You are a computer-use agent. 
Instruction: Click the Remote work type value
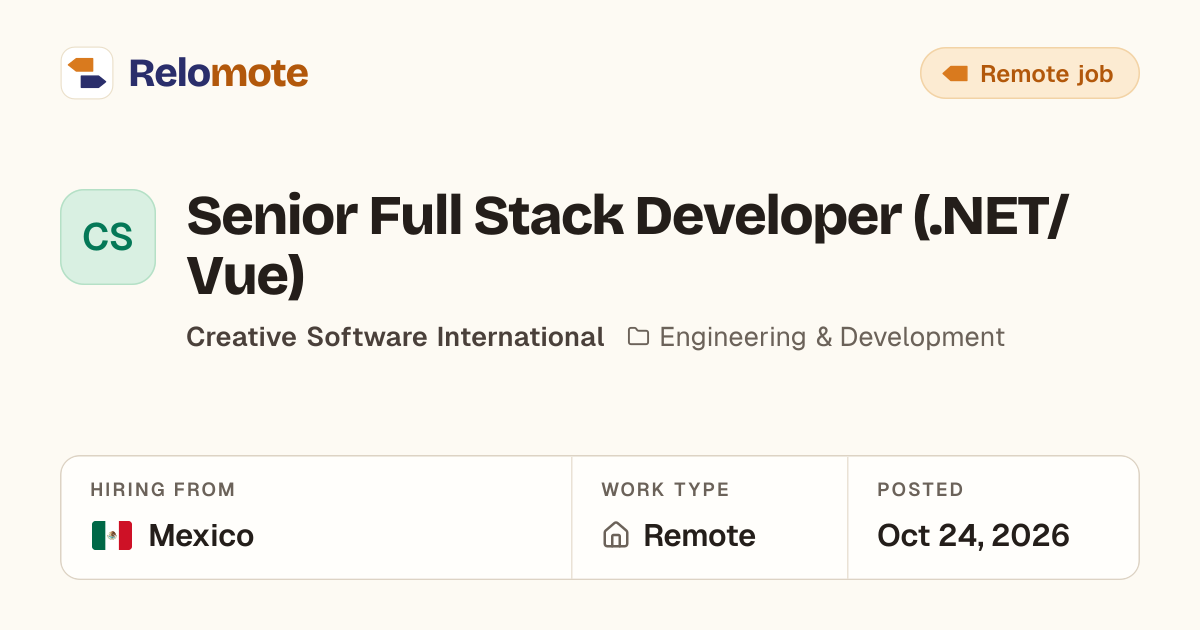click(x=699, y=536)
